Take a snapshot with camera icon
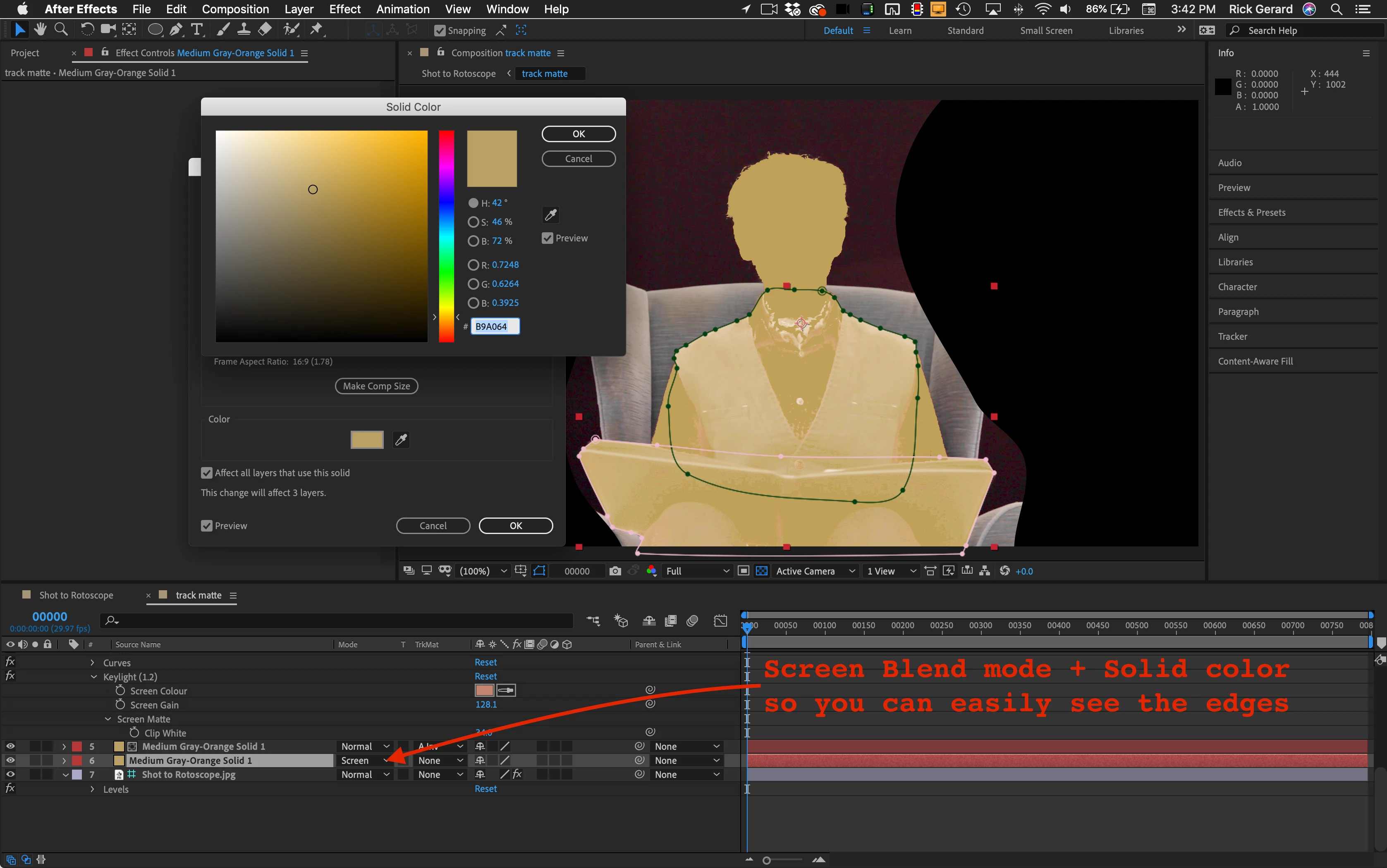 tap(615, 571)
